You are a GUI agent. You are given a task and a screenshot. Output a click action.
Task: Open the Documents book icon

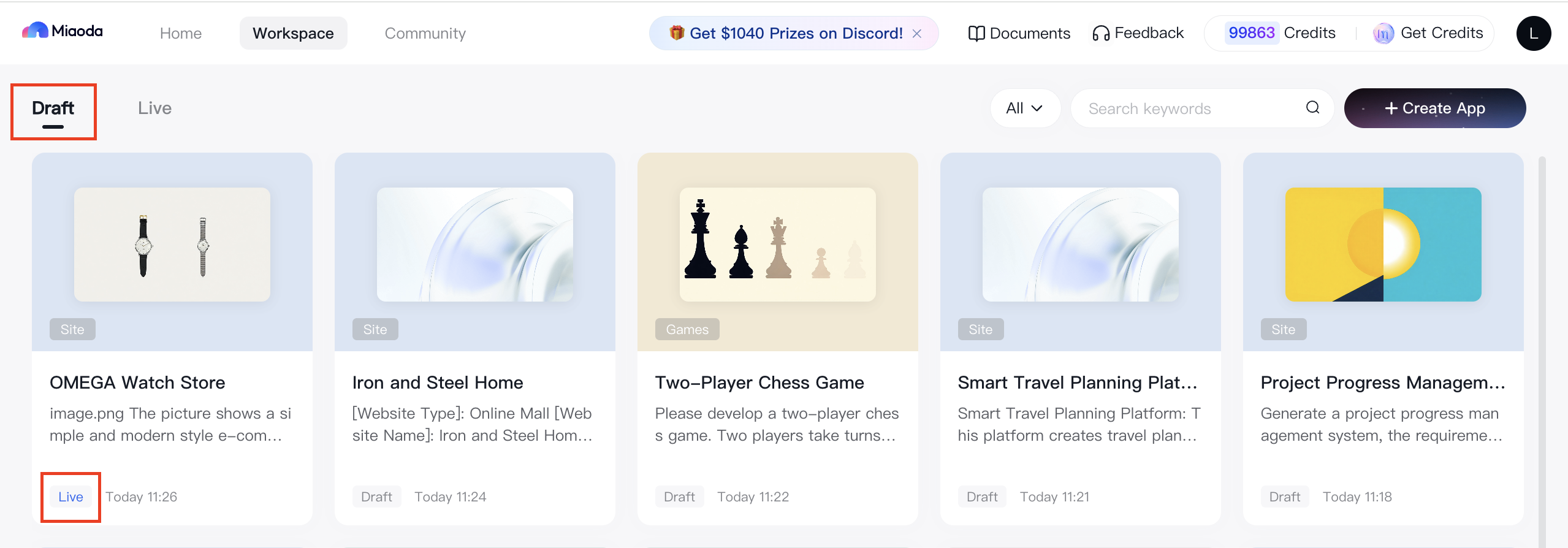[x=976, y=34]
